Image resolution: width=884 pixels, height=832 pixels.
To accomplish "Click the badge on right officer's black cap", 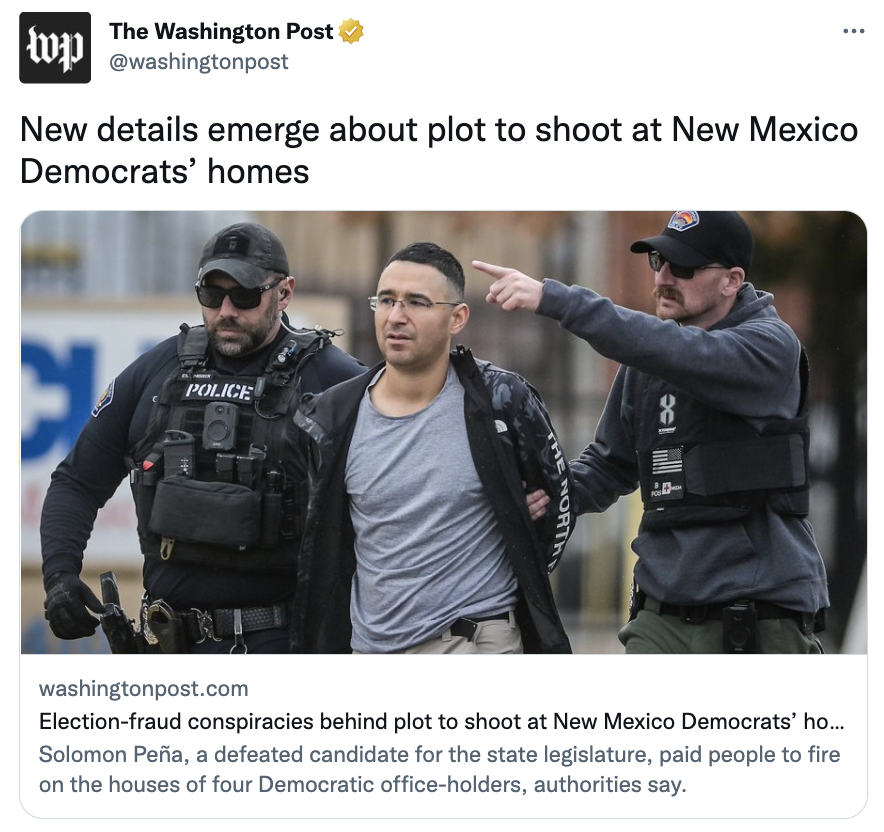I will (x=683, y=220).
